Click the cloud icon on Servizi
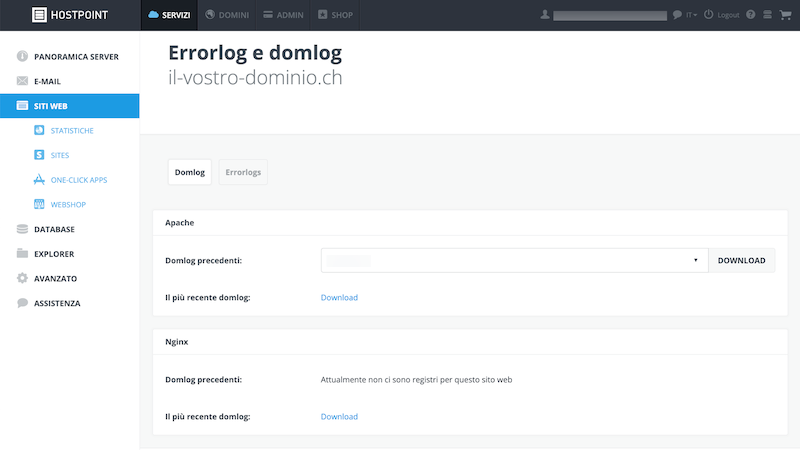This screenshot has width=800, height=450. coord(153,14)
